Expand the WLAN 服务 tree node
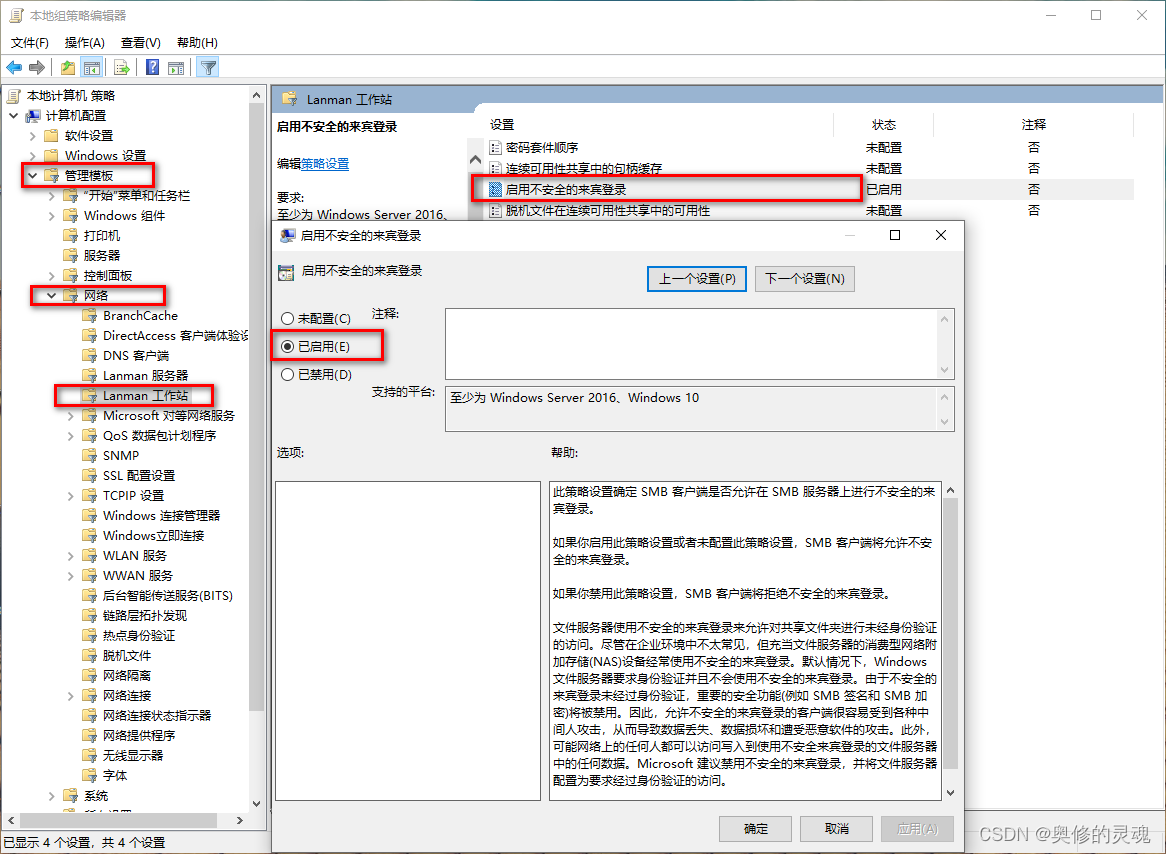1166x854 pixels. 71,556
